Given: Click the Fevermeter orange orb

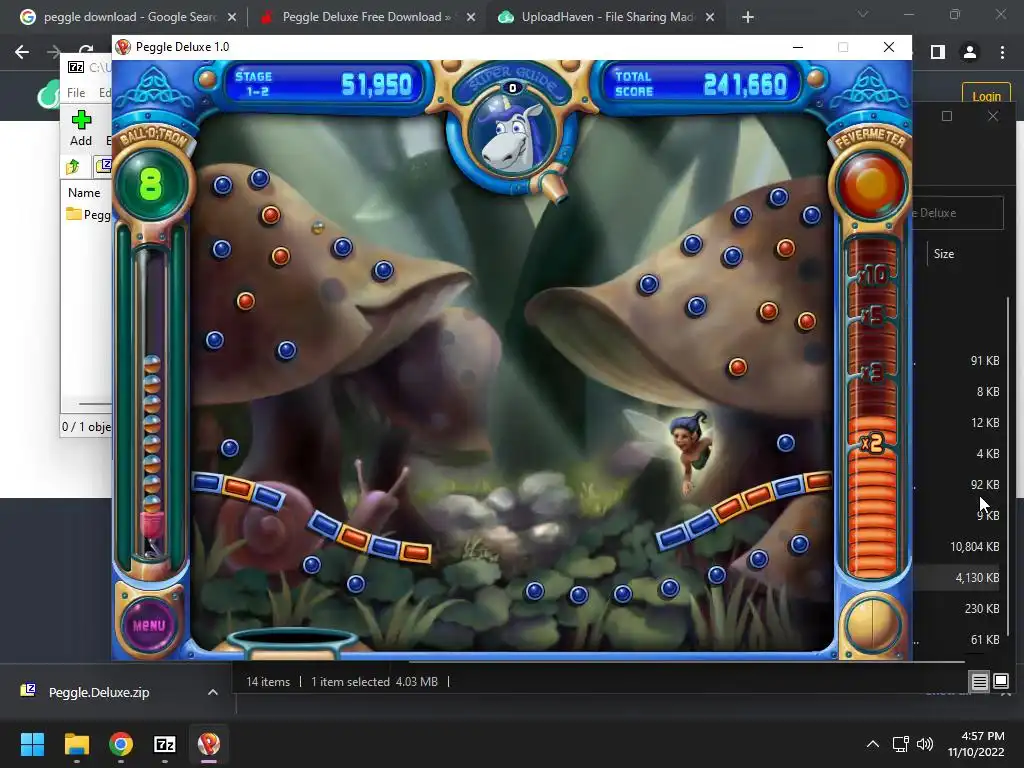Looking at the screenshot, I should (x=871, y=184).
